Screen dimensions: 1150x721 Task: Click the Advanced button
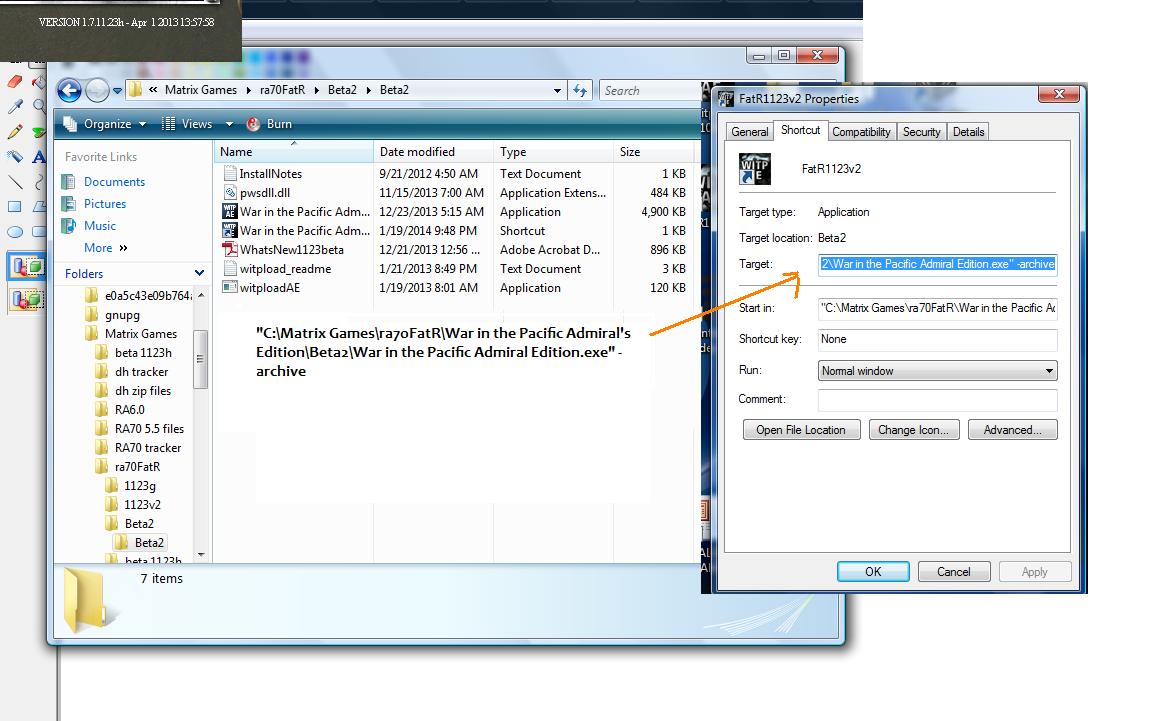click(x=1012, y=430)
